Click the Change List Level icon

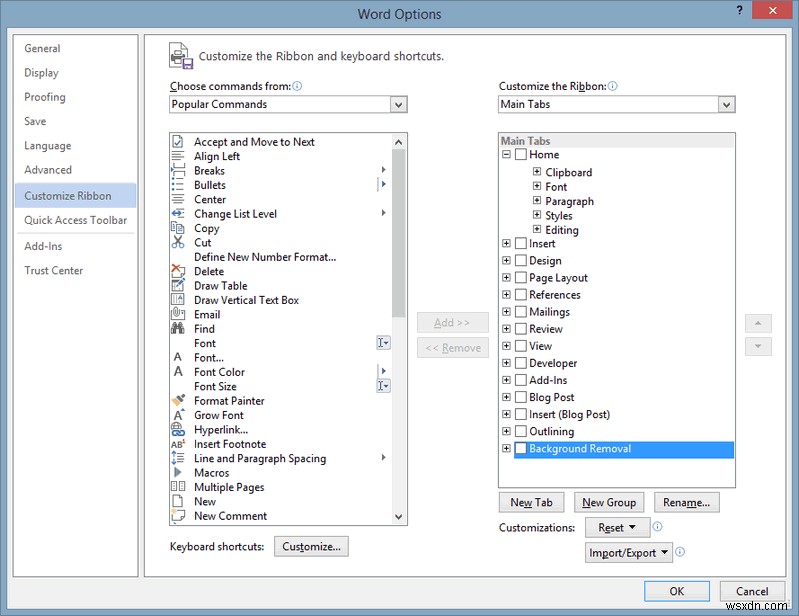(178, 213)
